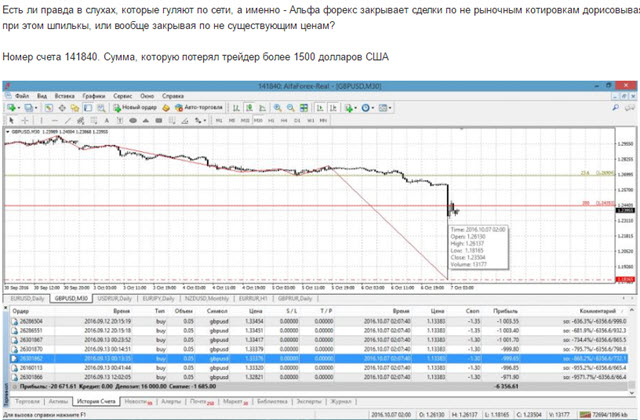640x420 pixels.
Task: Switch timeframe to M1
Action: [219, 120]
